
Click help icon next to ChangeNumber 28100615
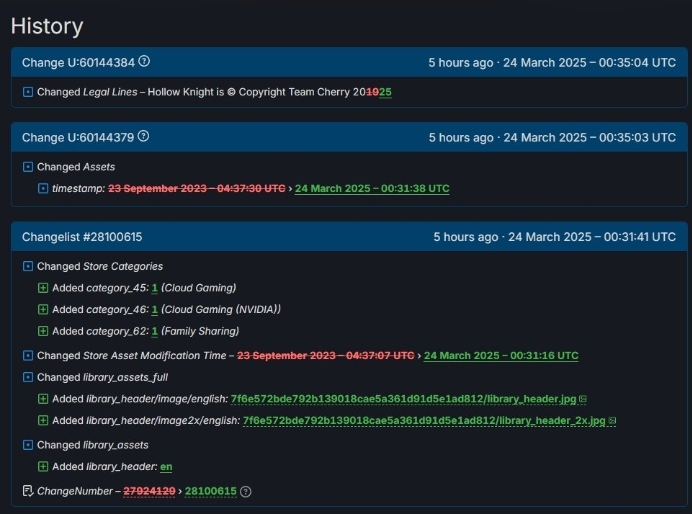click(246, 491)
